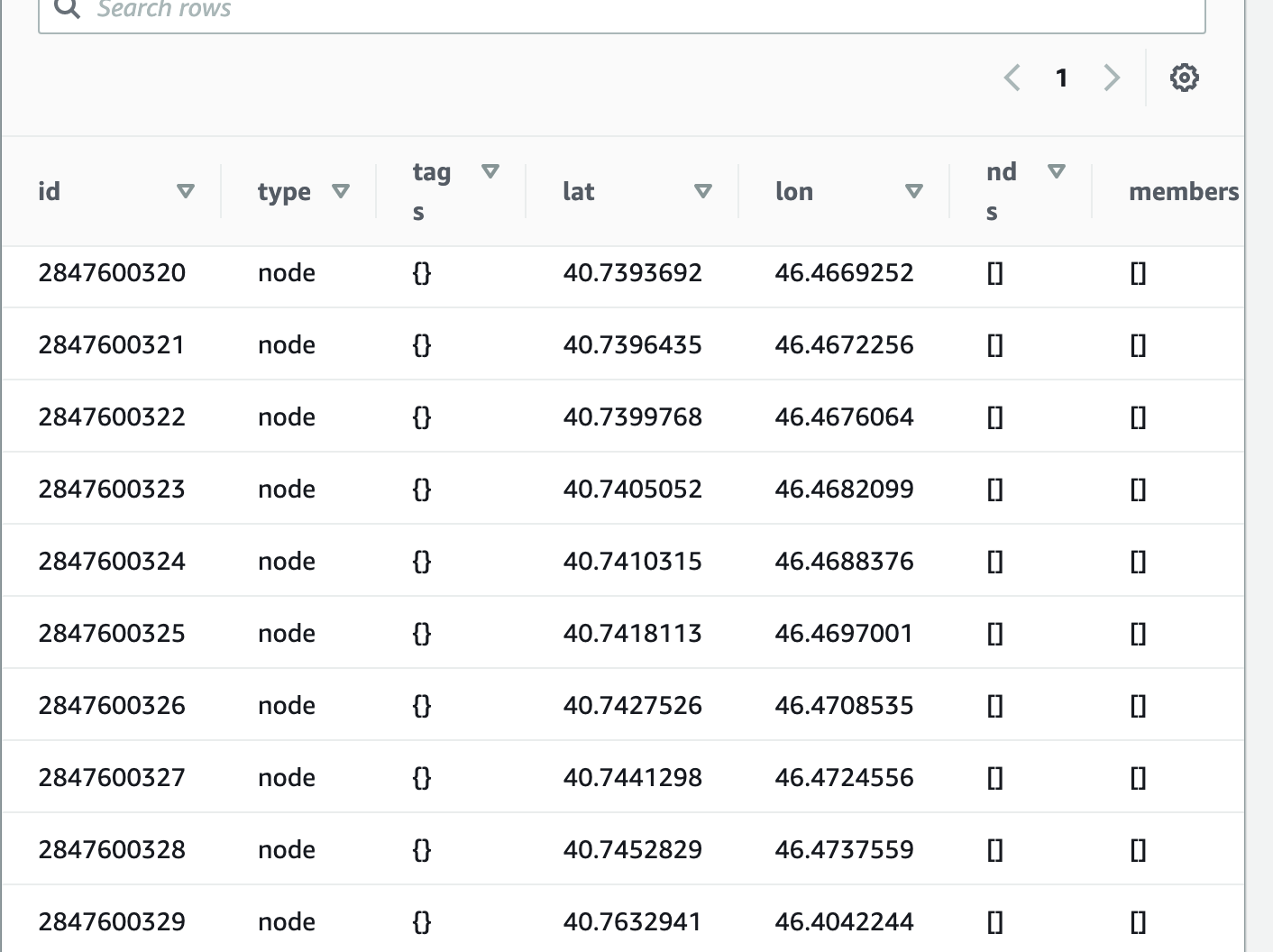1273x952 pixels.
Task: Click lat value 40.7399768
Action: click(632, 416)
